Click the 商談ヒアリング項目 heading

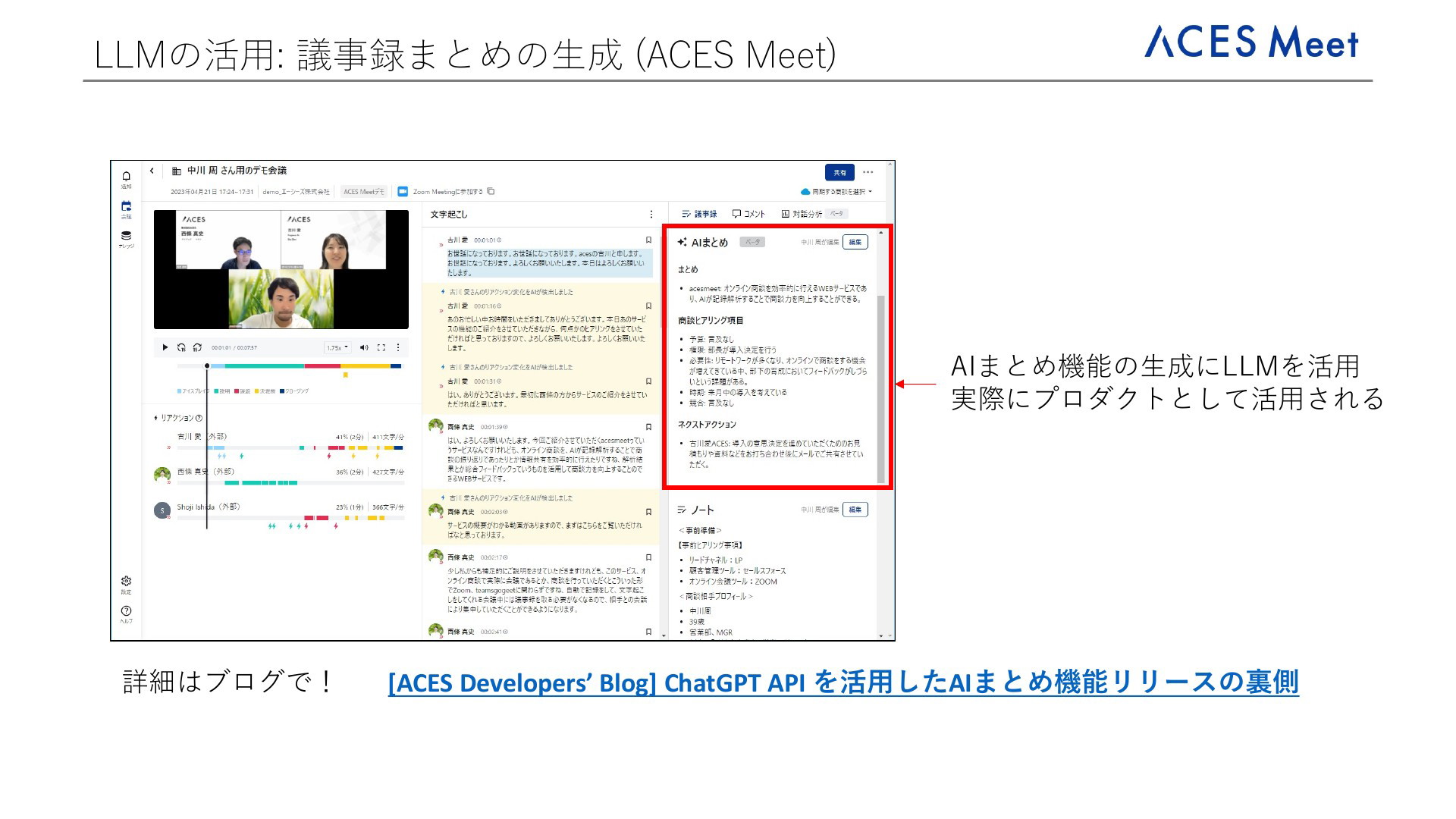coord(711,321)
